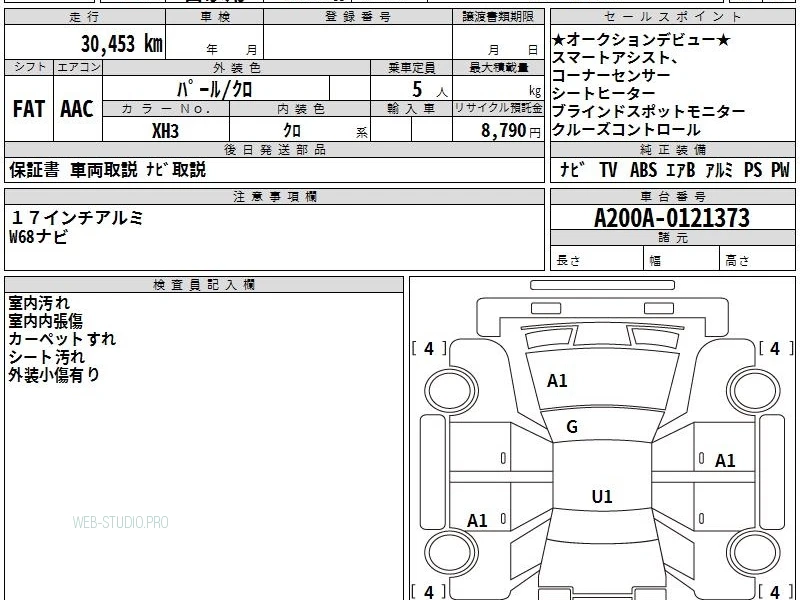Click the "検査員記入欄" section header
The height and width of the screenshot is (600, 800).
pos(204,285)
